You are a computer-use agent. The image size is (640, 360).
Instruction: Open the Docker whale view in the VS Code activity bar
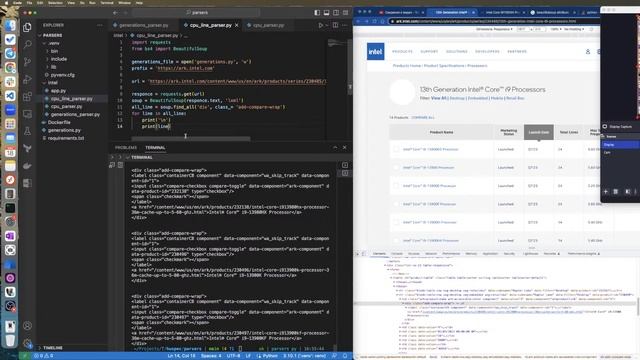27,166
